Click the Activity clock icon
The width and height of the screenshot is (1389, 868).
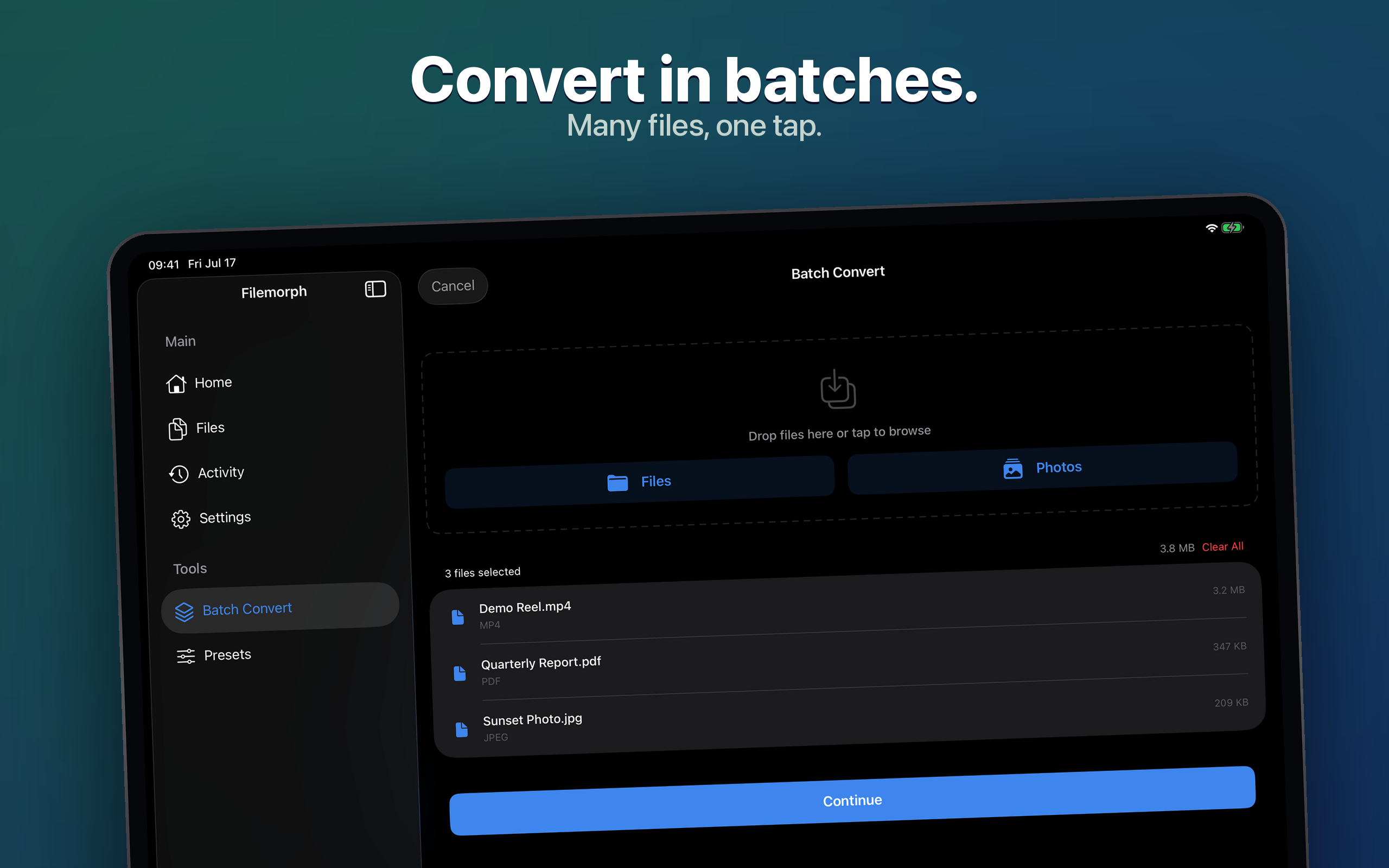click(179, 474)
